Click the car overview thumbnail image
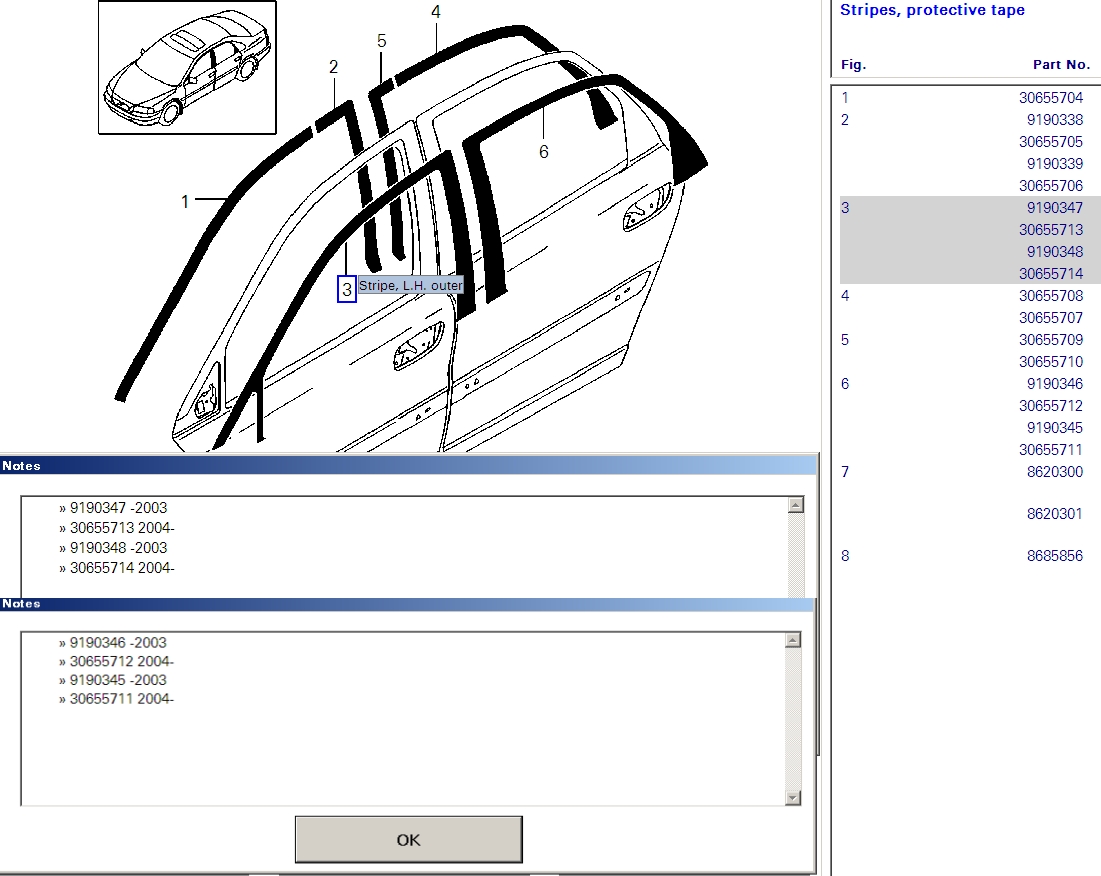Screen dimensions: 1101x876 click(186, 67)
